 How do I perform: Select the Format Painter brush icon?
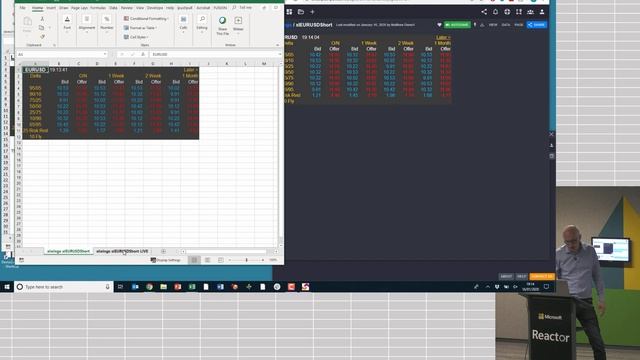click(x=42, y=36)
